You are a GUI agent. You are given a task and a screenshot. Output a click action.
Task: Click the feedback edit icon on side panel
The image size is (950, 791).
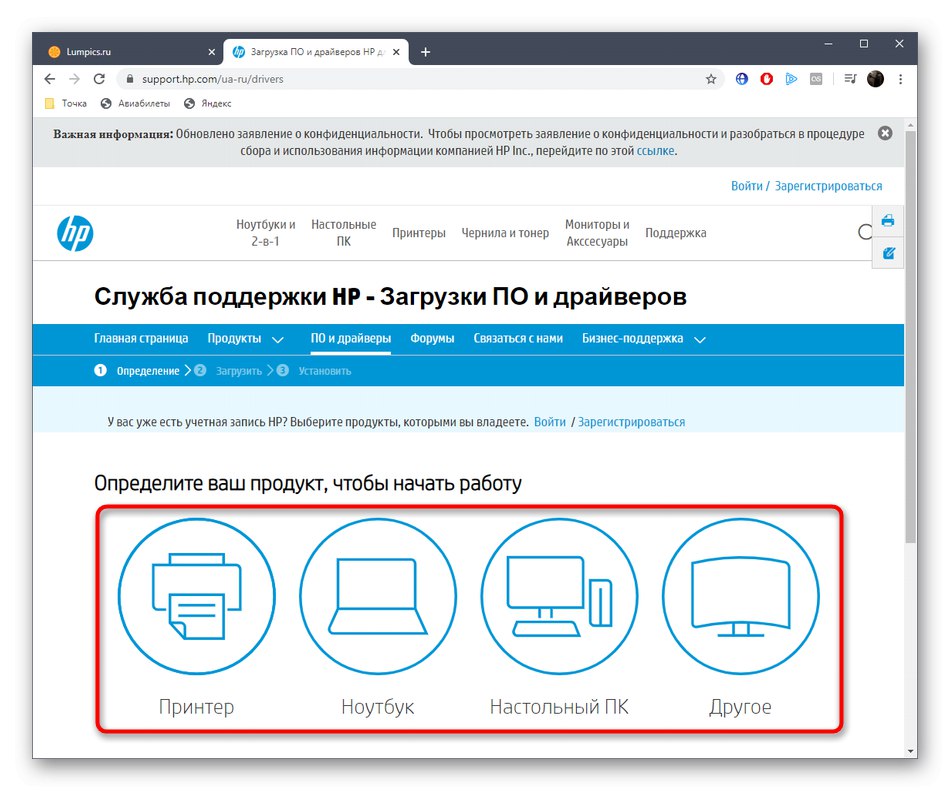888,253
